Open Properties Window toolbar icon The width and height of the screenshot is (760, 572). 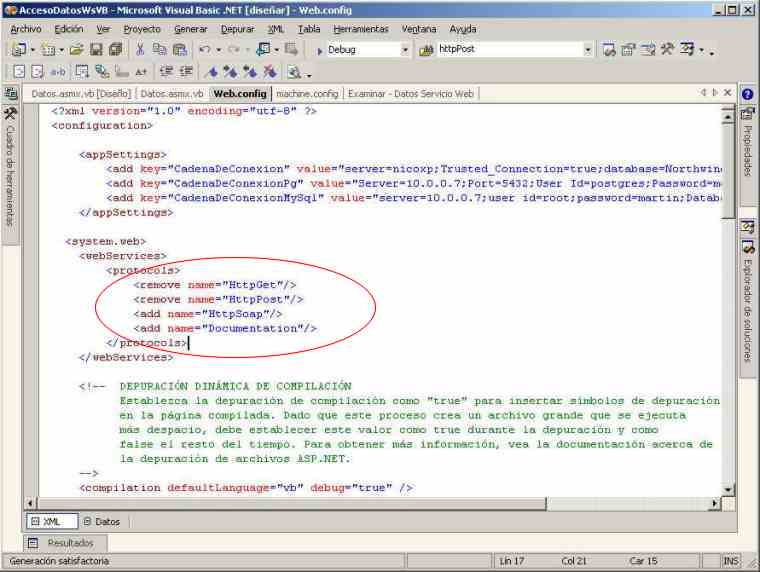628,49
